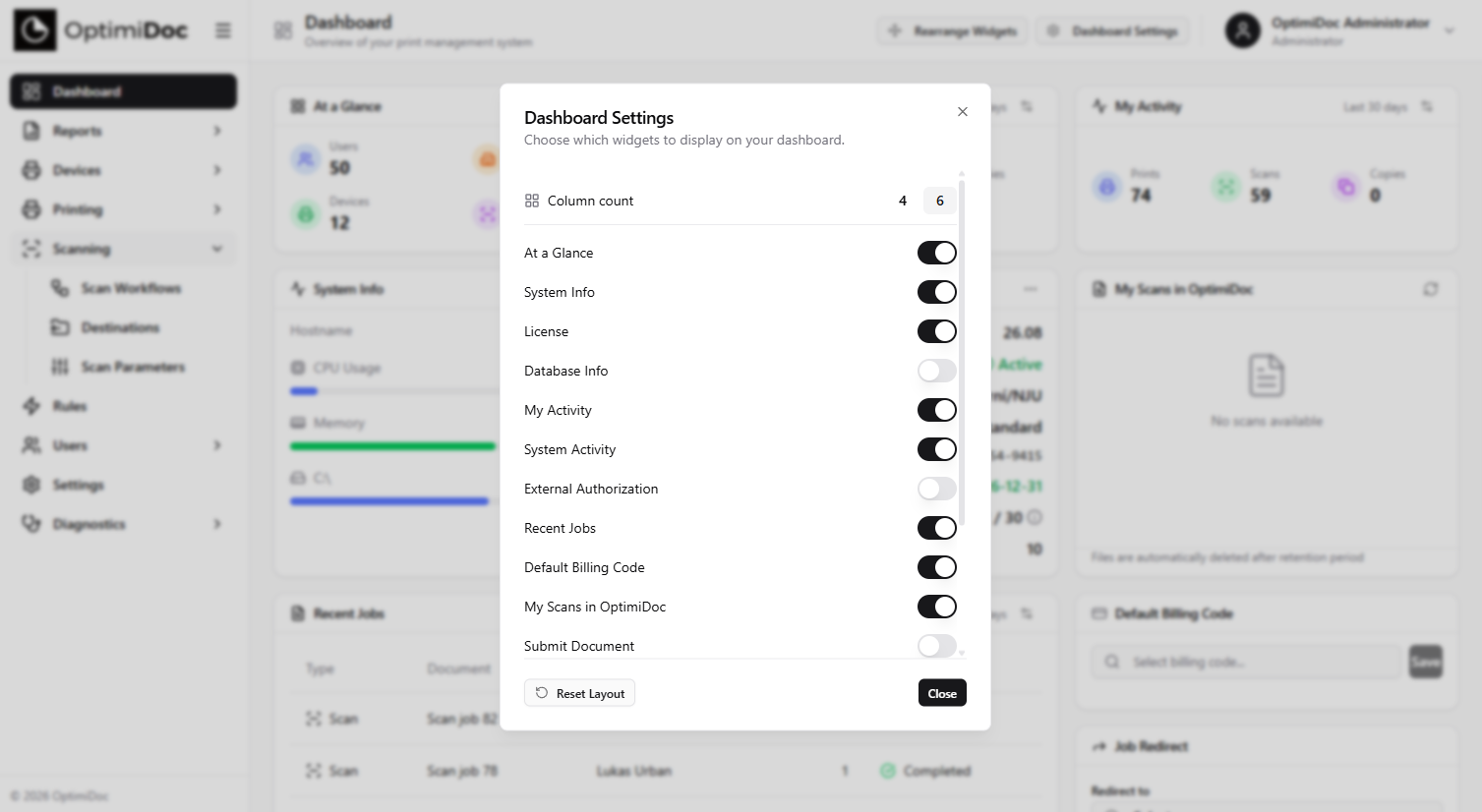Click the Devices printer icon in sidebar

(x=31, y=170)
